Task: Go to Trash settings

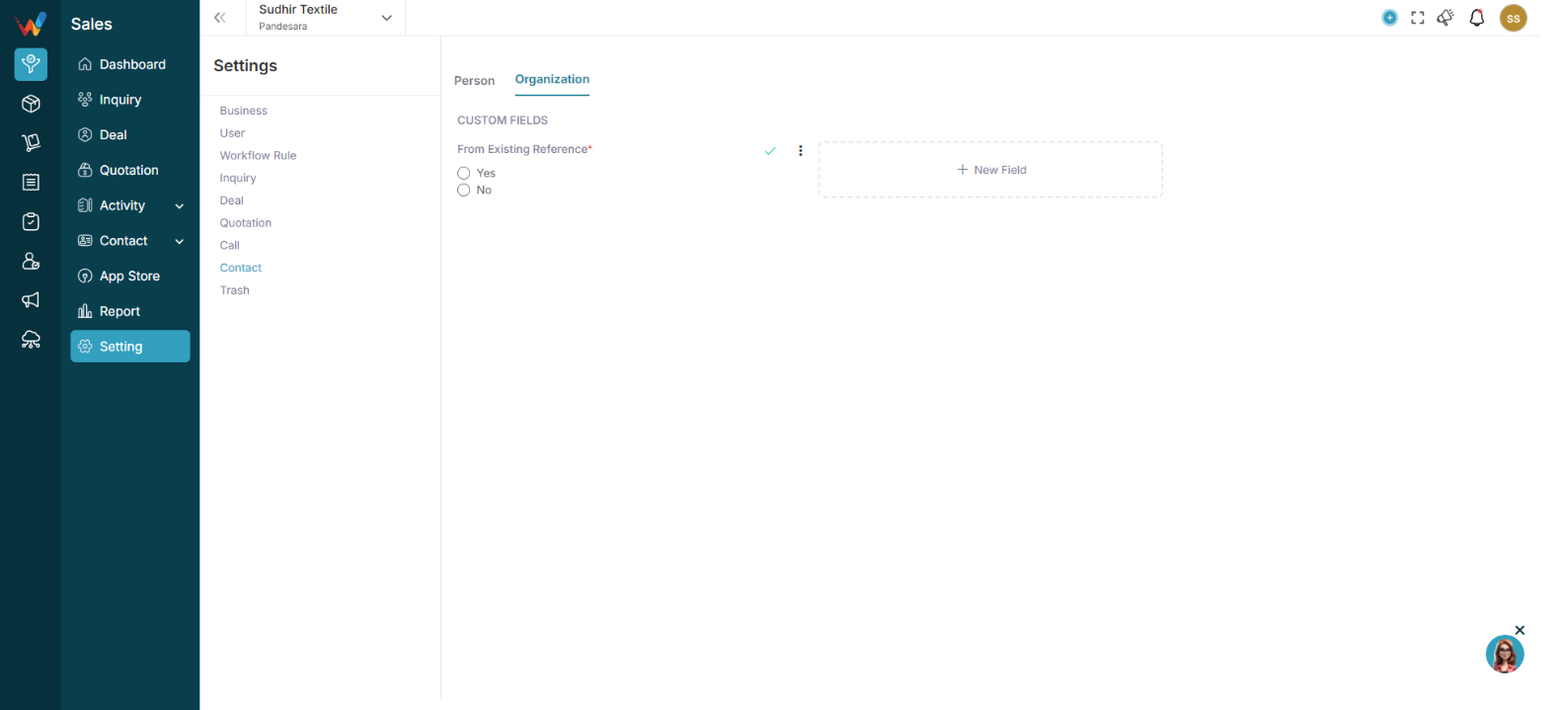Action: 235,290
